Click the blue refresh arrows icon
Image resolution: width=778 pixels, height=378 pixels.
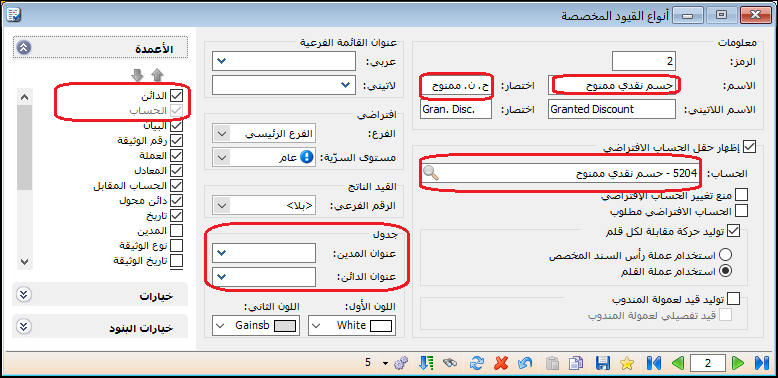point(476,363)
